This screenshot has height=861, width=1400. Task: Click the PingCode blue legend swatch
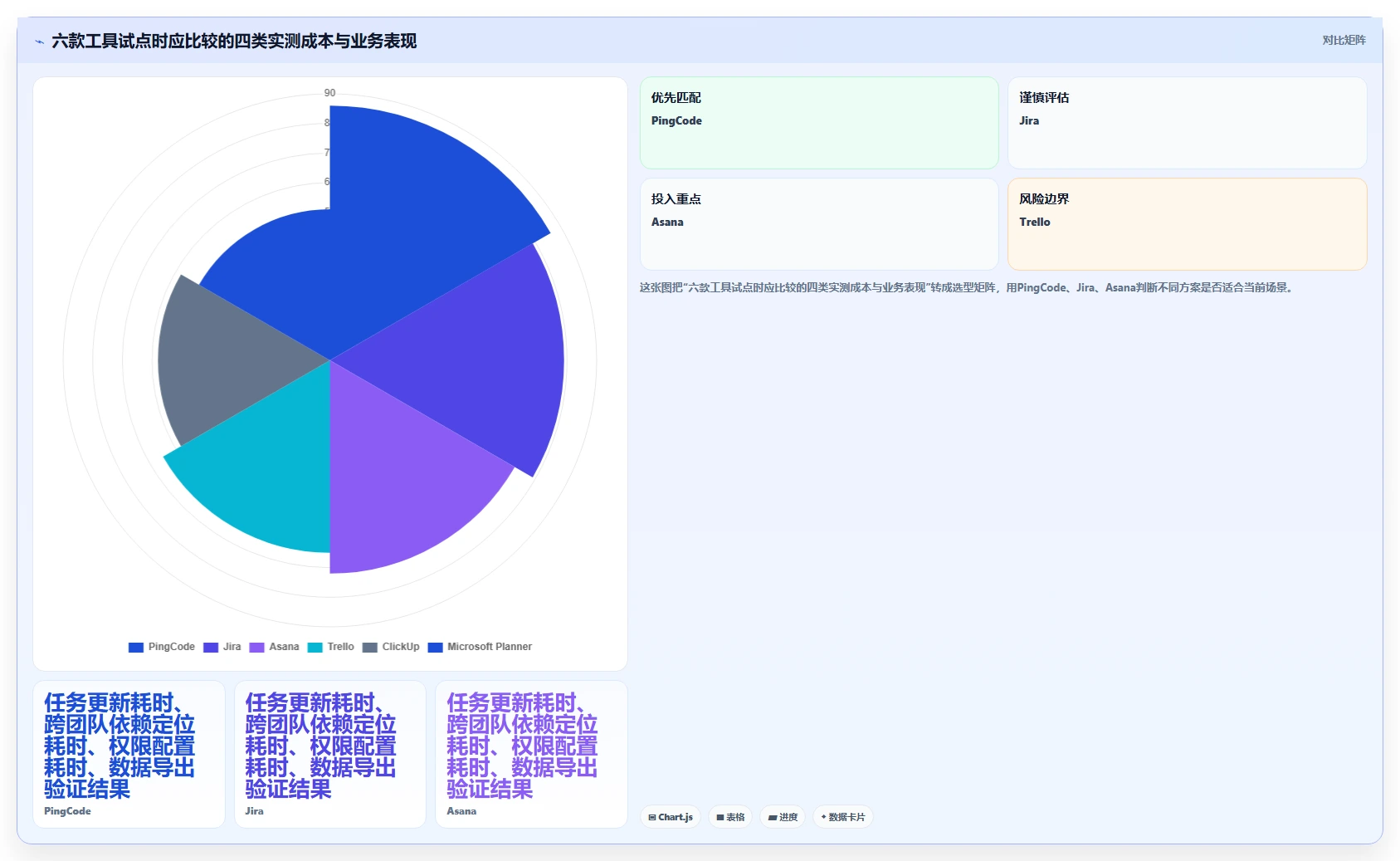(136, 648)
